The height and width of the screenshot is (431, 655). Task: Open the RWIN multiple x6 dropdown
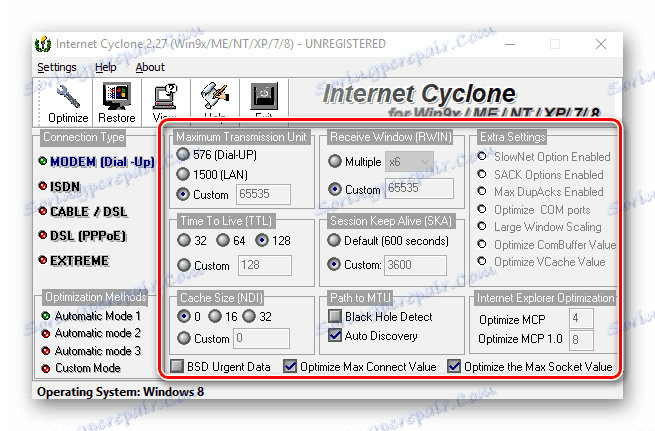[409, 162]
